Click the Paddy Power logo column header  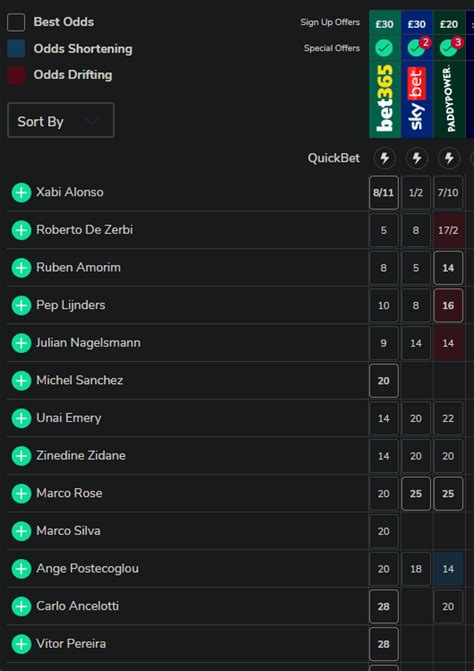(449, 99)
